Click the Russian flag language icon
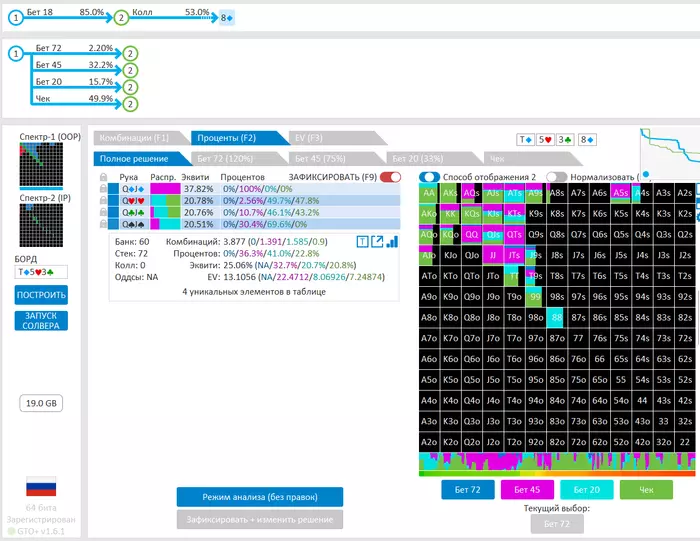700x541 pixels. [x=41, y=486]
